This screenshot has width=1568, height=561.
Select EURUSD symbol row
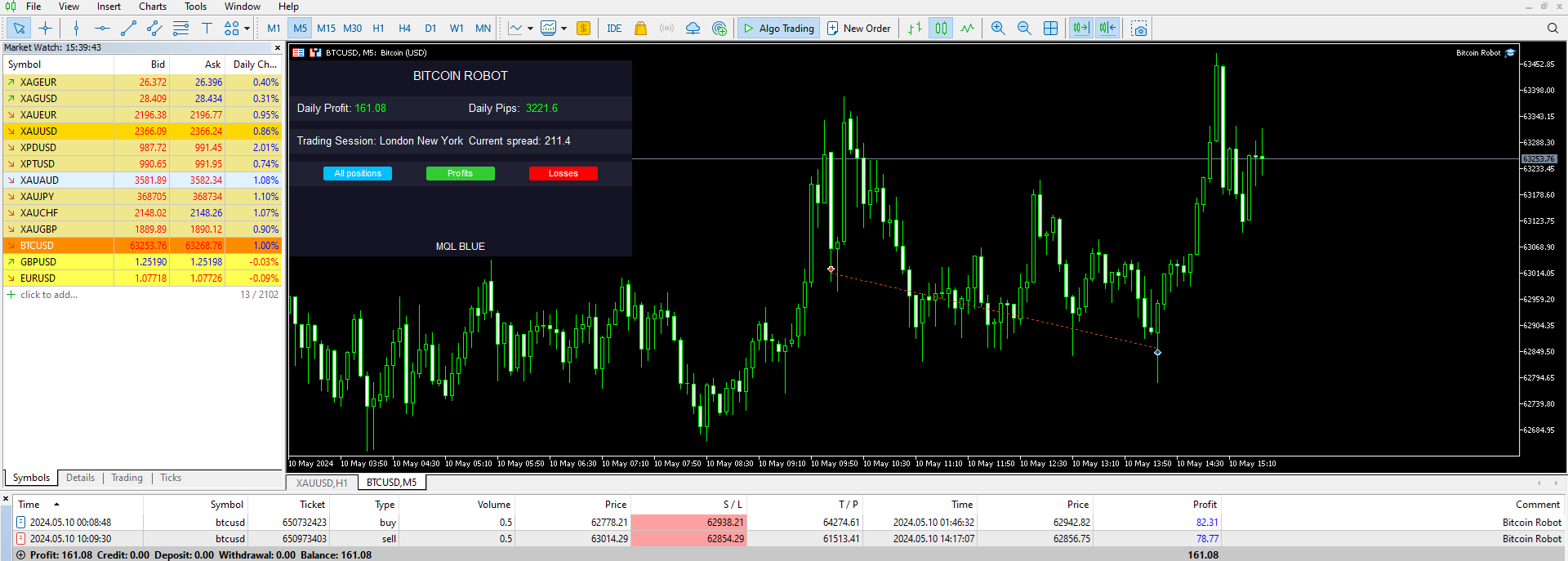143,278
